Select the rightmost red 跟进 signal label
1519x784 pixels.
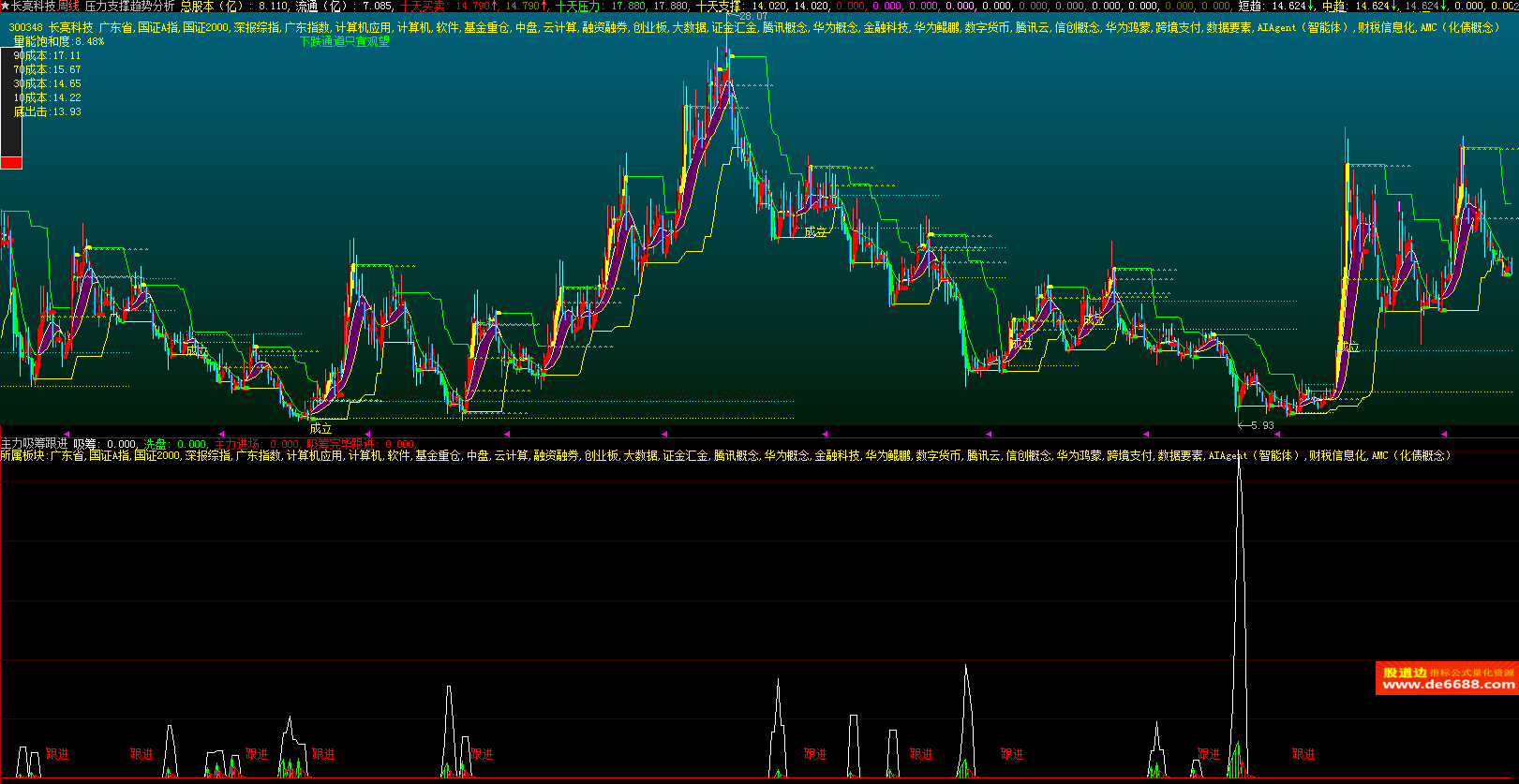(x=1303, y=754)
